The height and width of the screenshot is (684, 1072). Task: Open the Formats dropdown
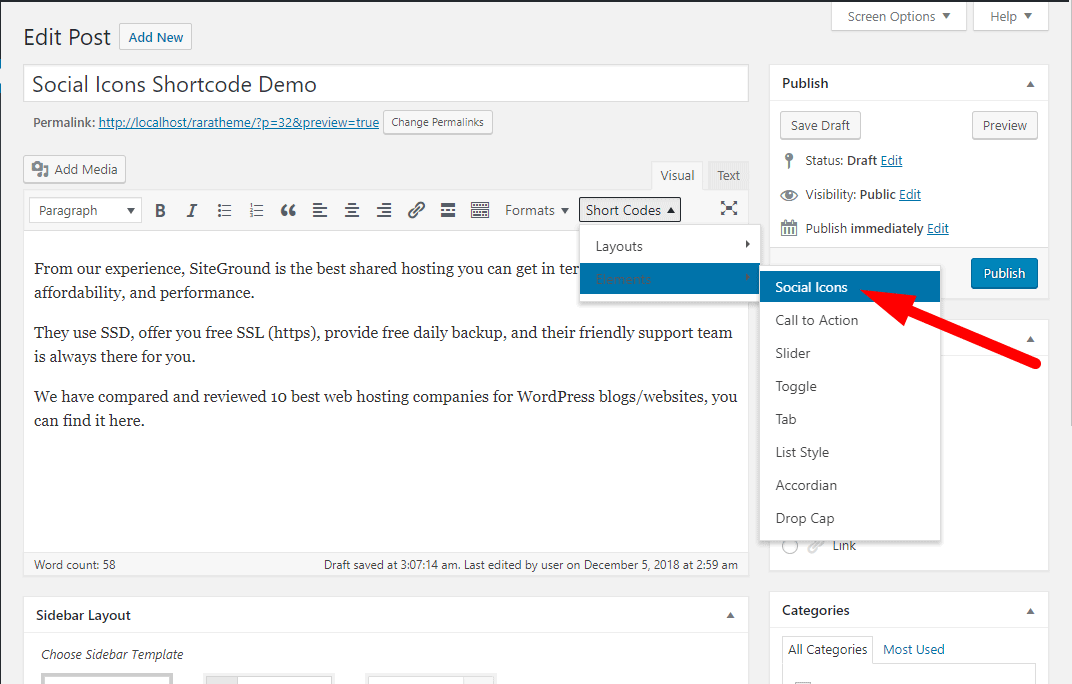537,211
